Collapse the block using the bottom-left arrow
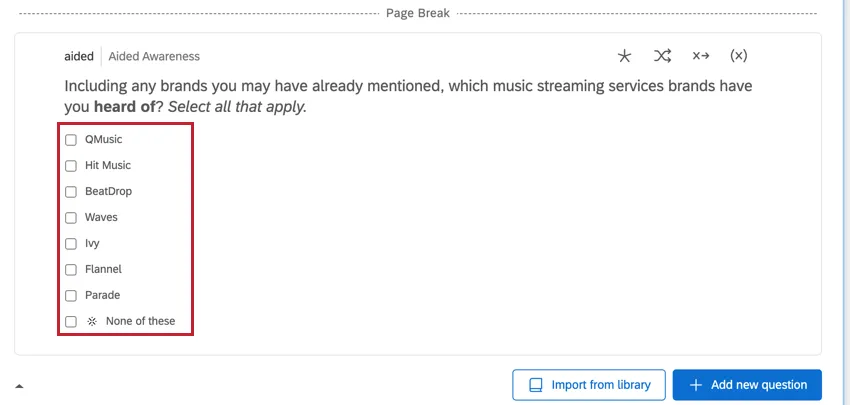The image size is (850, 405). click(x=19, y=385)
